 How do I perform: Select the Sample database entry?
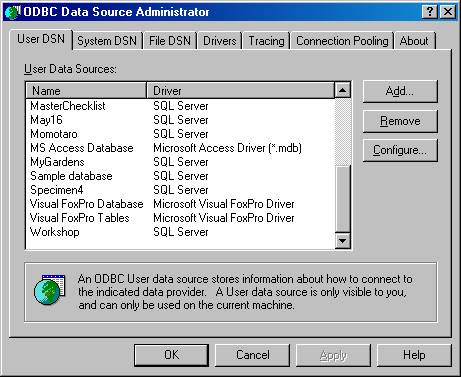[71, 176]
